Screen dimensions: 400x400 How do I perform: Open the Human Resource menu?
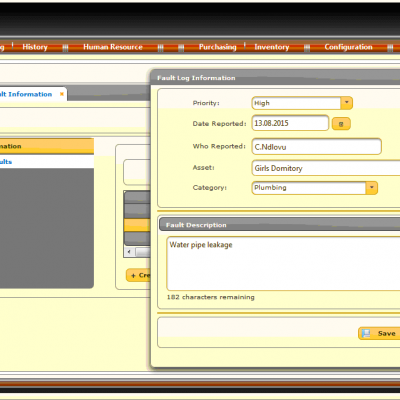pyautogui.click(x=113, y=47)
